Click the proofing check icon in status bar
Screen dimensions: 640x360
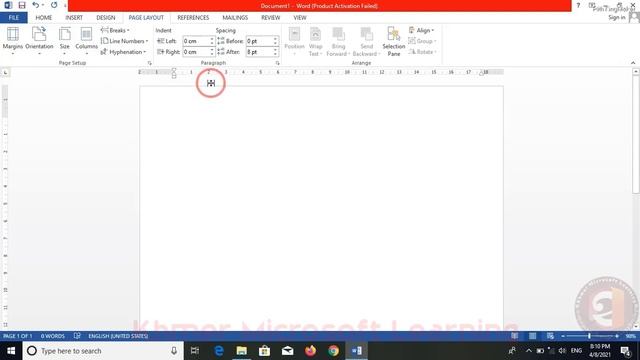pyautogui.click(x=77, y=336)
